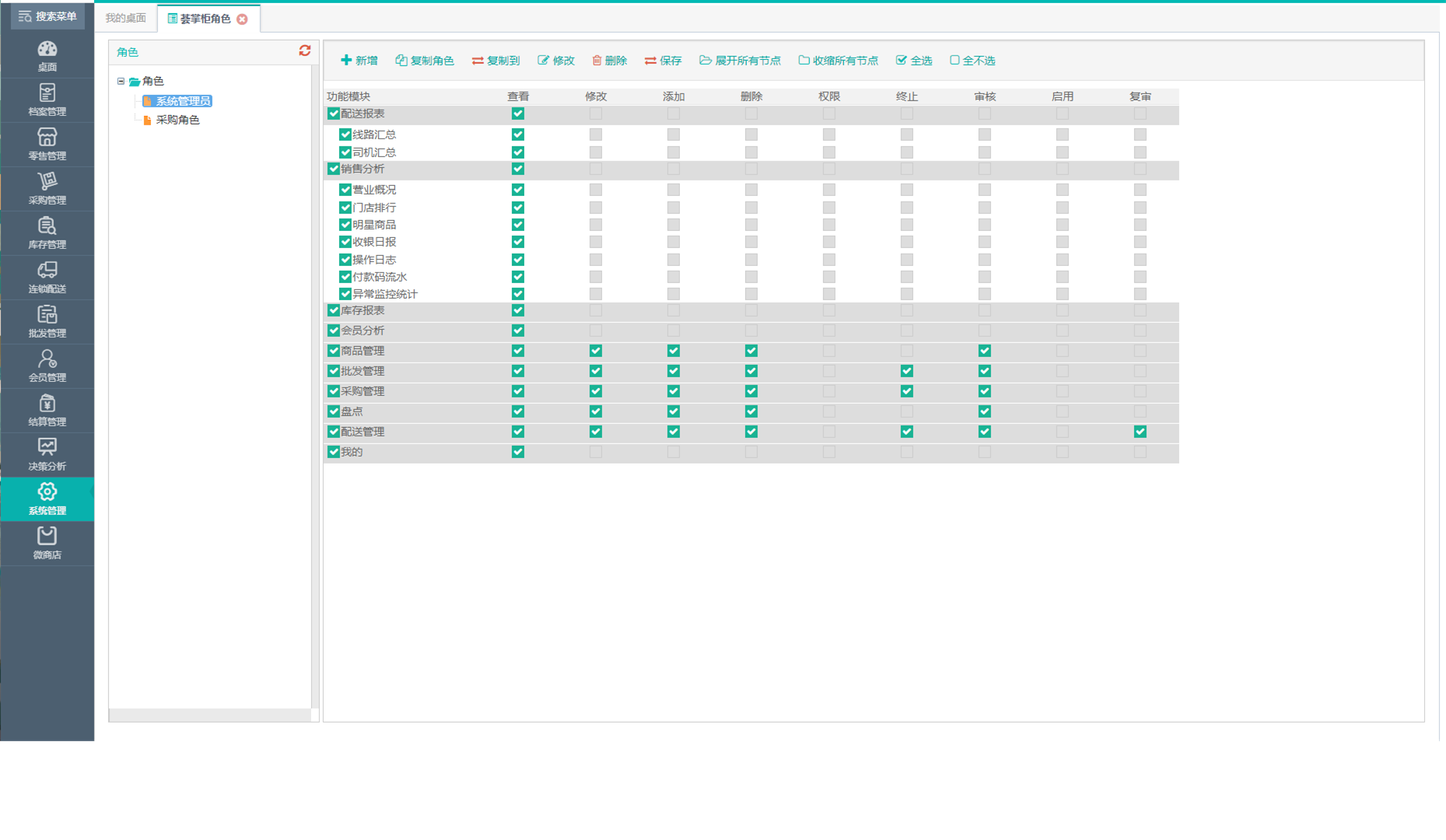Click the 复审 column header
This screenshot has height=840, width=1446.
[x=1140, y=96]
